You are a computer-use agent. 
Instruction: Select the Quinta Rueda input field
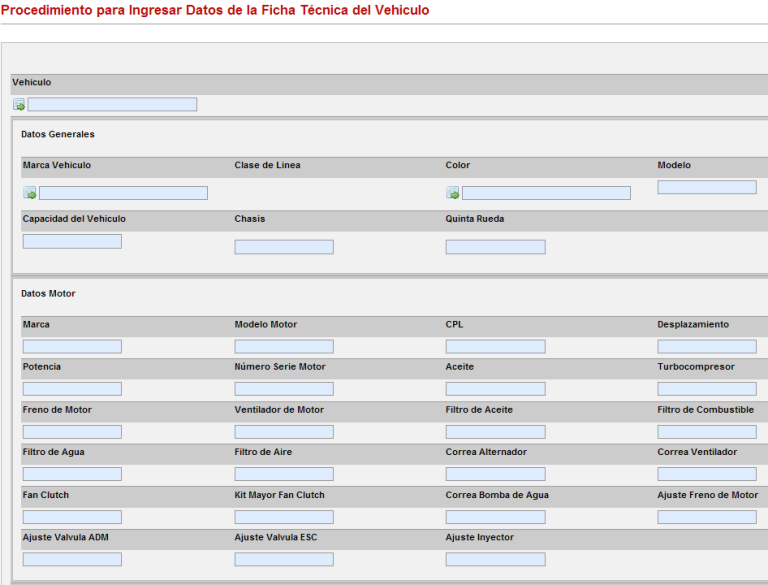[x=495, y=247]
